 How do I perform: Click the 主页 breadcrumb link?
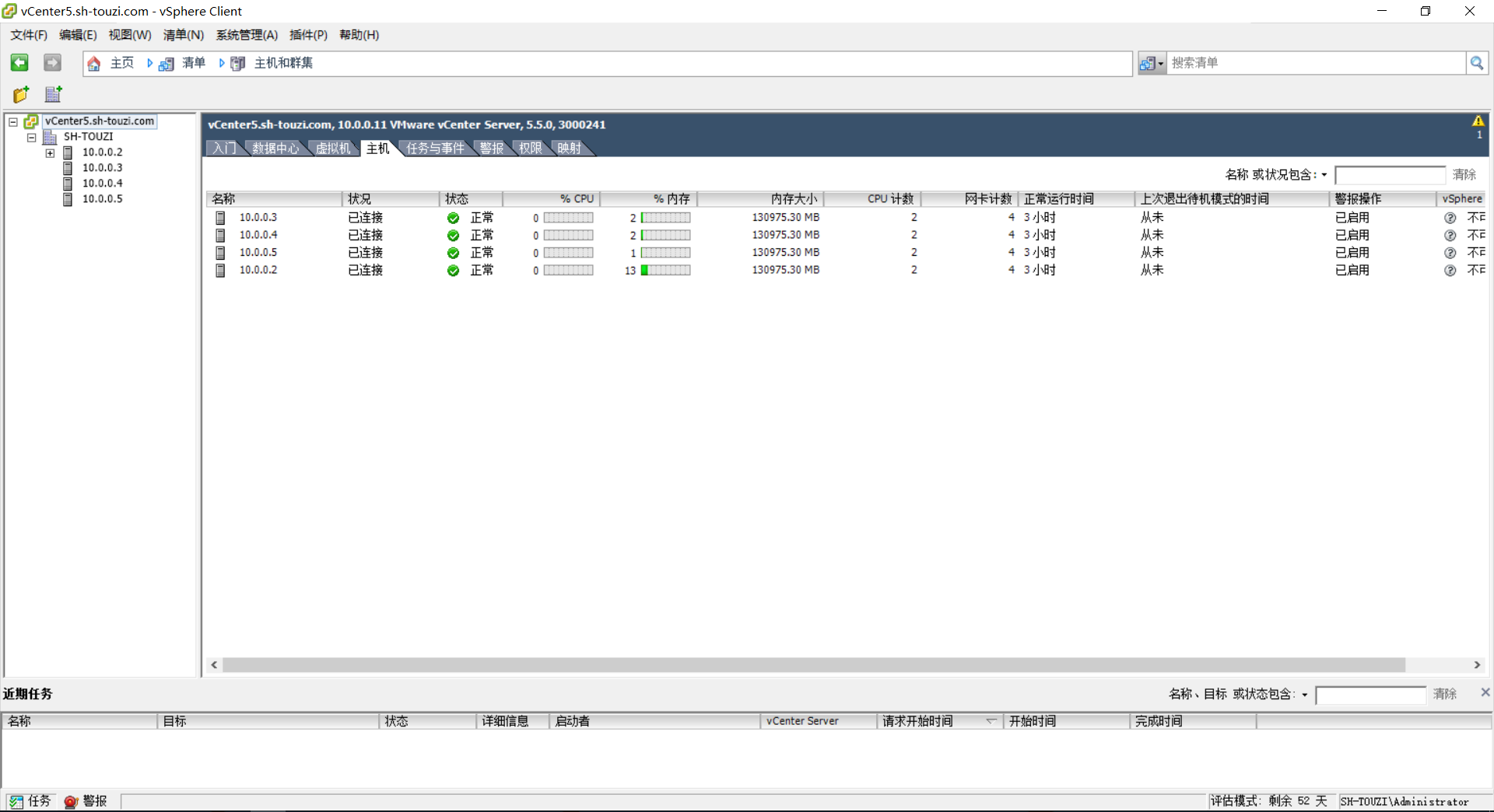click(x=122, y=63)
